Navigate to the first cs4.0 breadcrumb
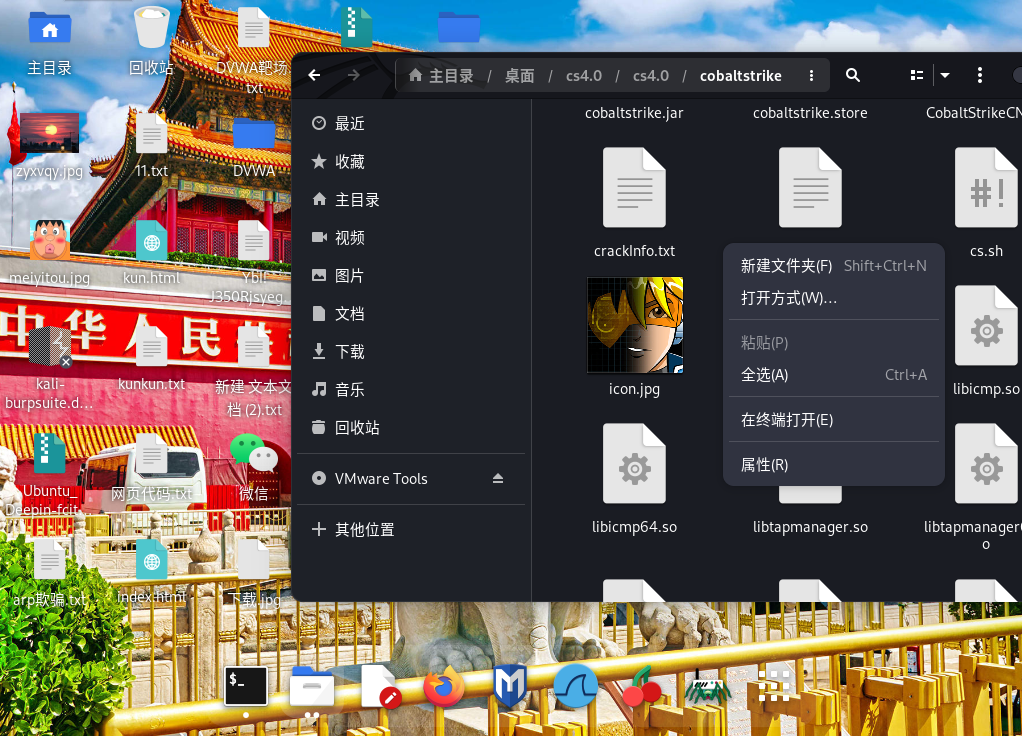The image size is (1022, 736). 583,76
